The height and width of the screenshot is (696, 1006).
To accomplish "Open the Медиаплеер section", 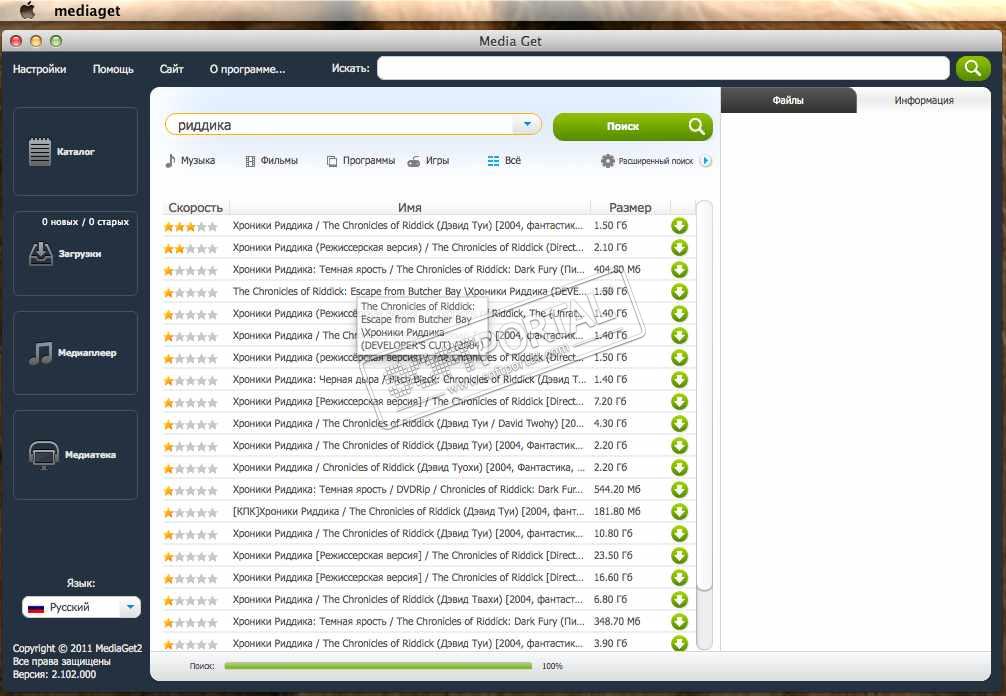I will click(x=75, y=353).
